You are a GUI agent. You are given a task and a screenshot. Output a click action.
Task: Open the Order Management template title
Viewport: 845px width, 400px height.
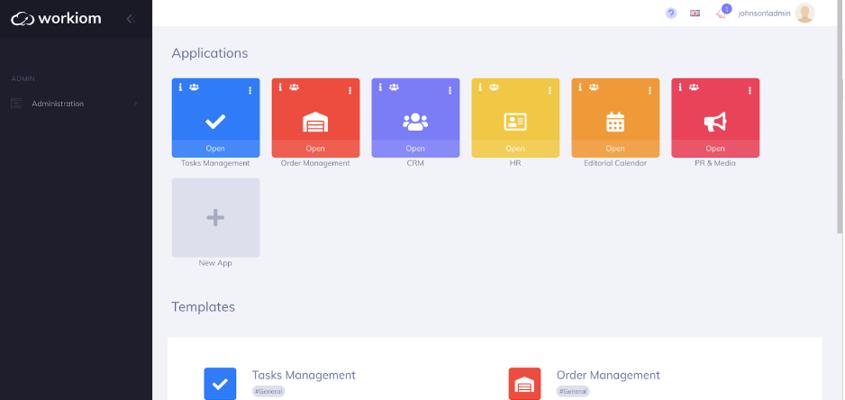[608, 375]
